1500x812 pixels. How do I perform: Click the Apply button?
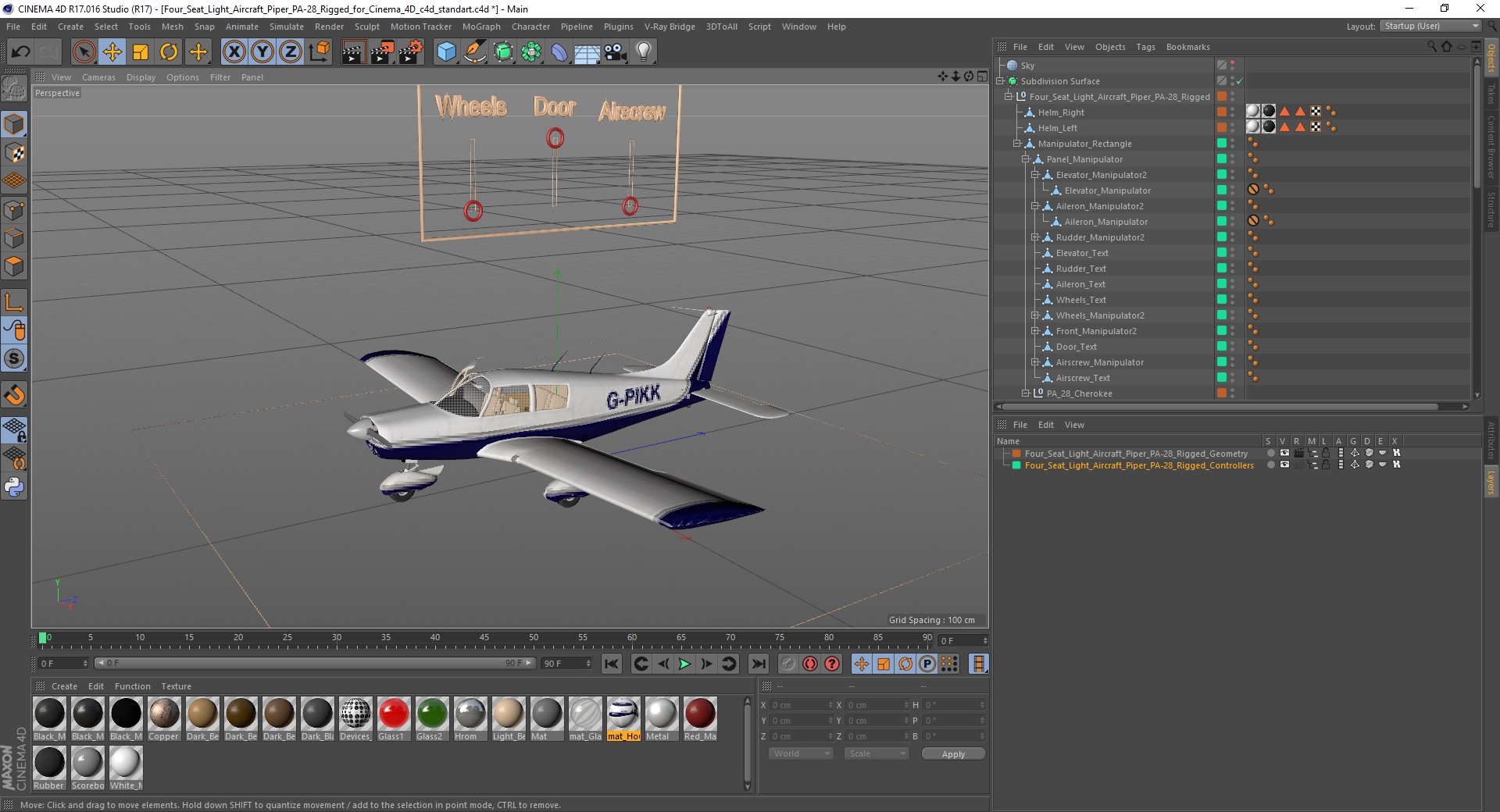(953, 754)
